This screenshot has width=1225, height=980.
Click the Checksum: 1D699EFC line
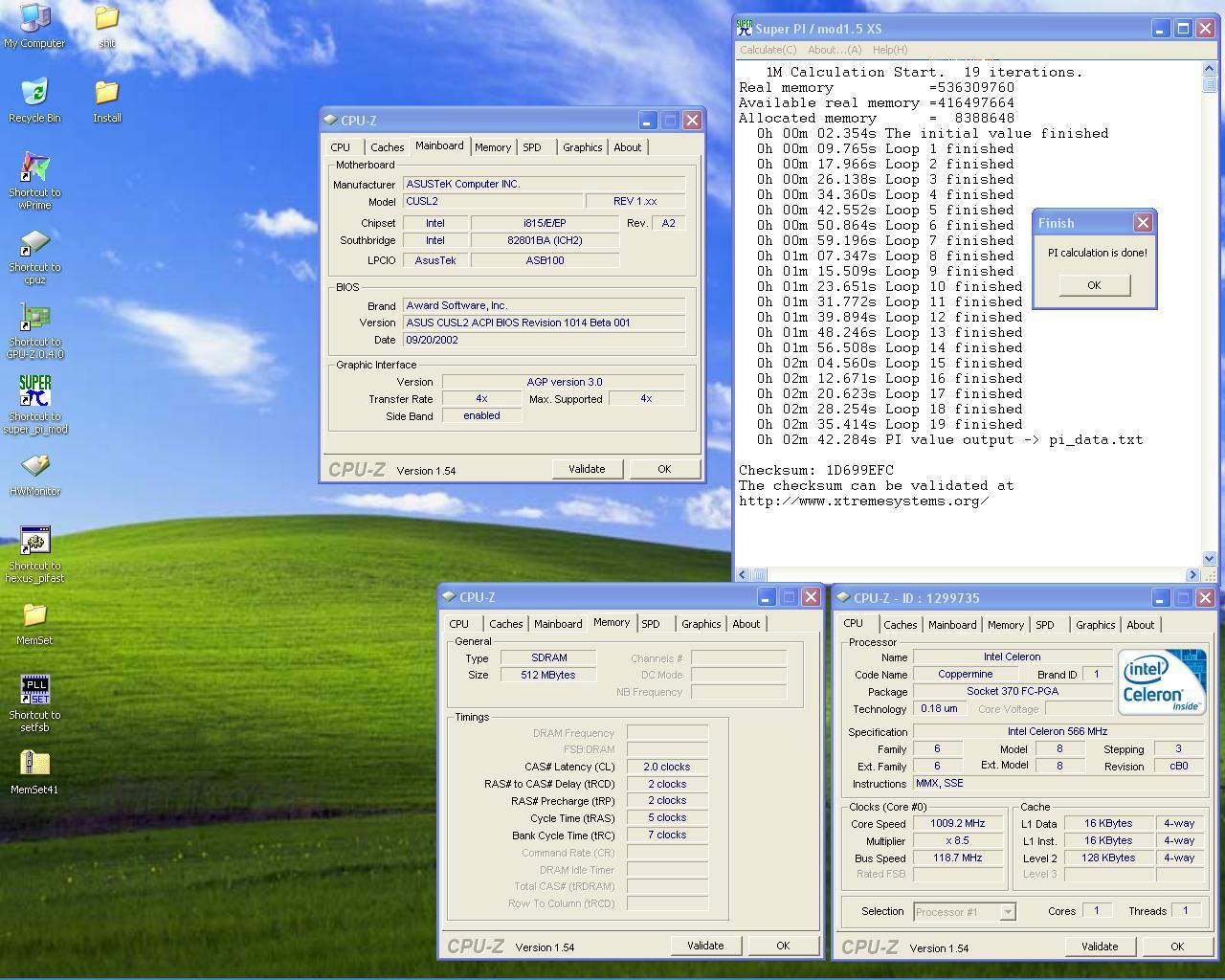(x=816, y=470)
